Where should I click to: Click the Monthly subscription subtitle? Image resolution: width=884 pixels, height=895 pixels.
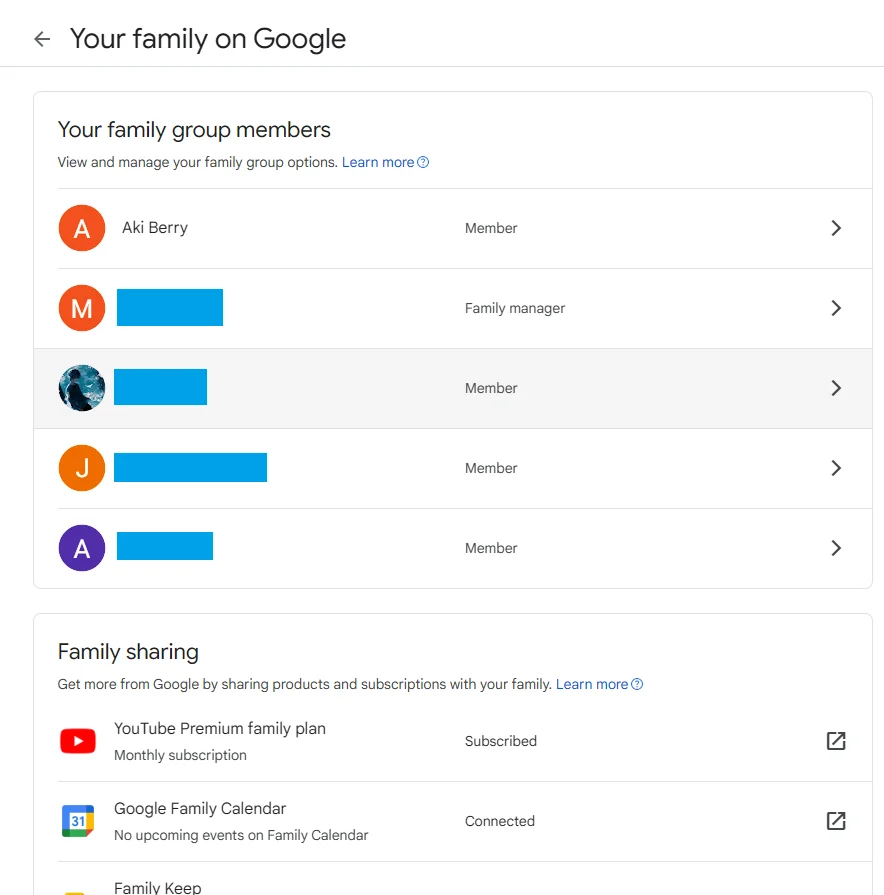(x=180, y=755)
